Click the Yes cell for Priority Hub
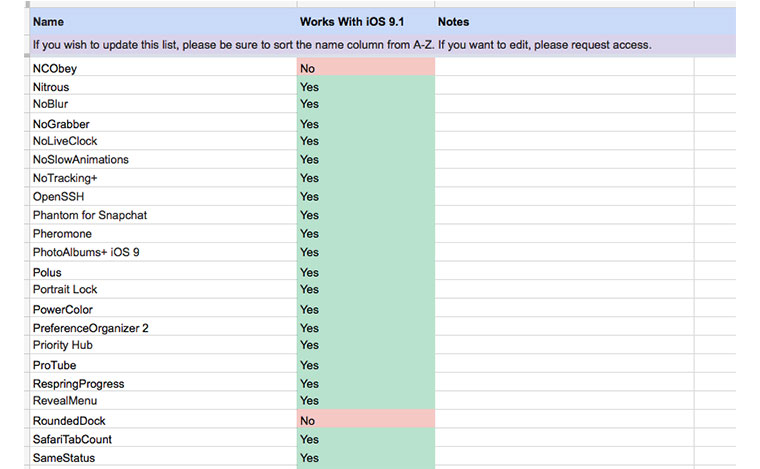Viewport: 760px width, 469px height. pyautogui.click(x=366, y=345)
